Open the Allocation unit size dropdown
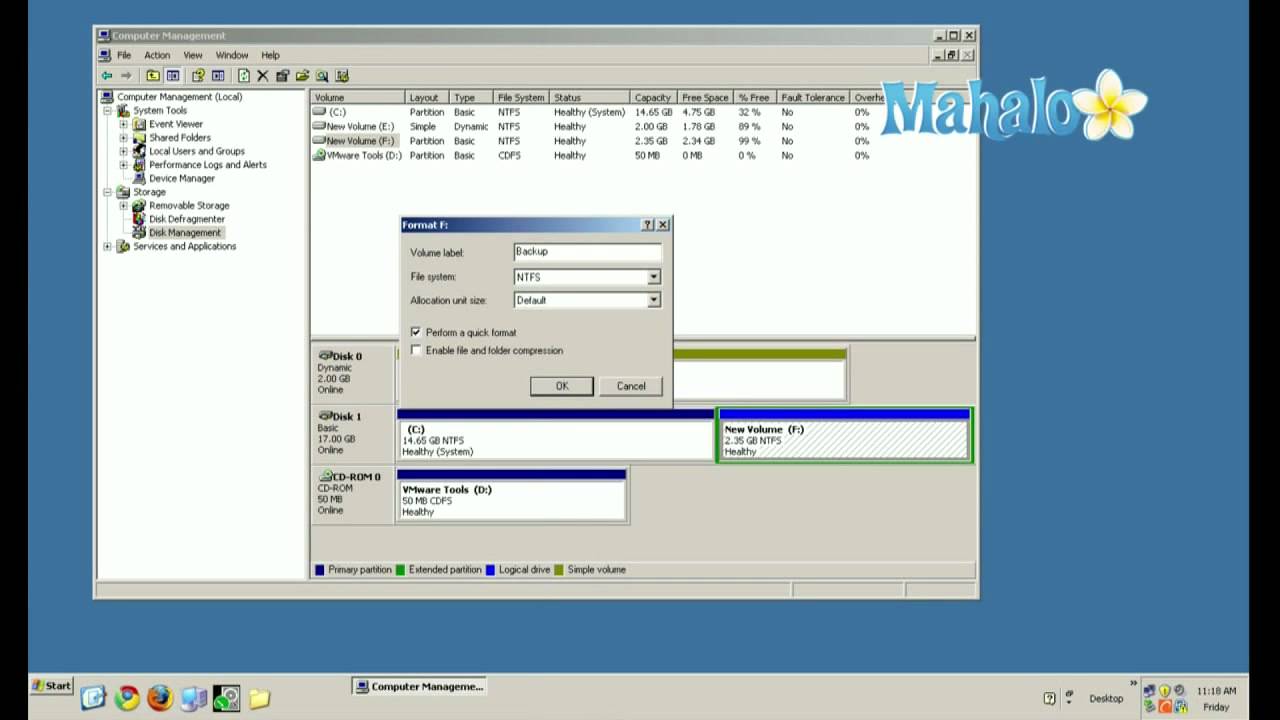Screen dimensions: 1280x720 (653, 300)
